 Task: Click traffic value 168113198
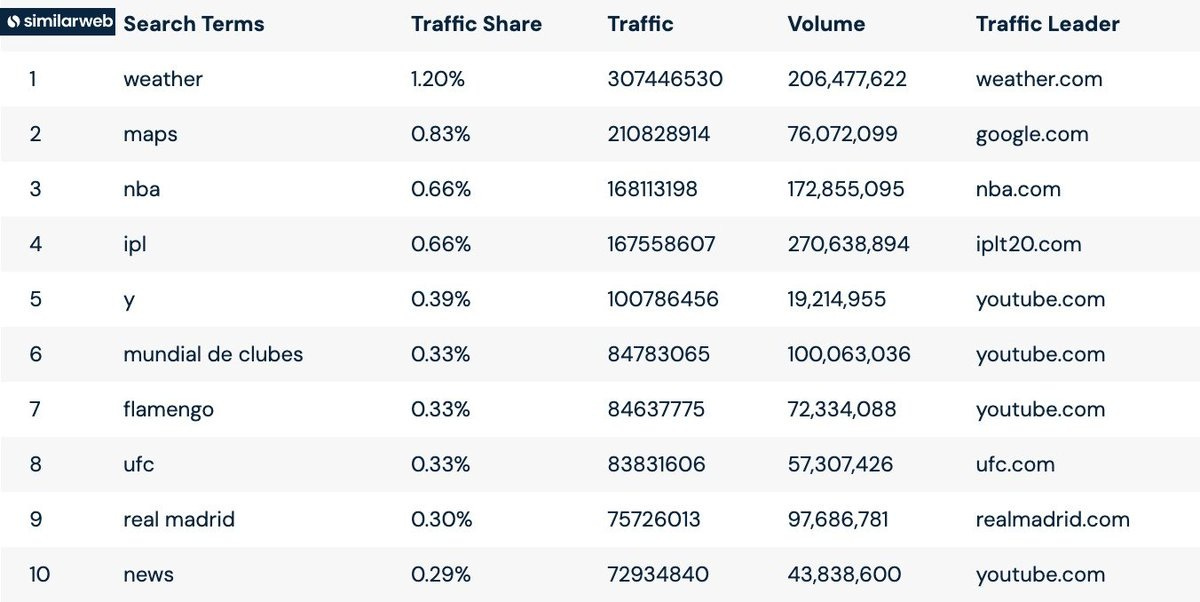653,189
